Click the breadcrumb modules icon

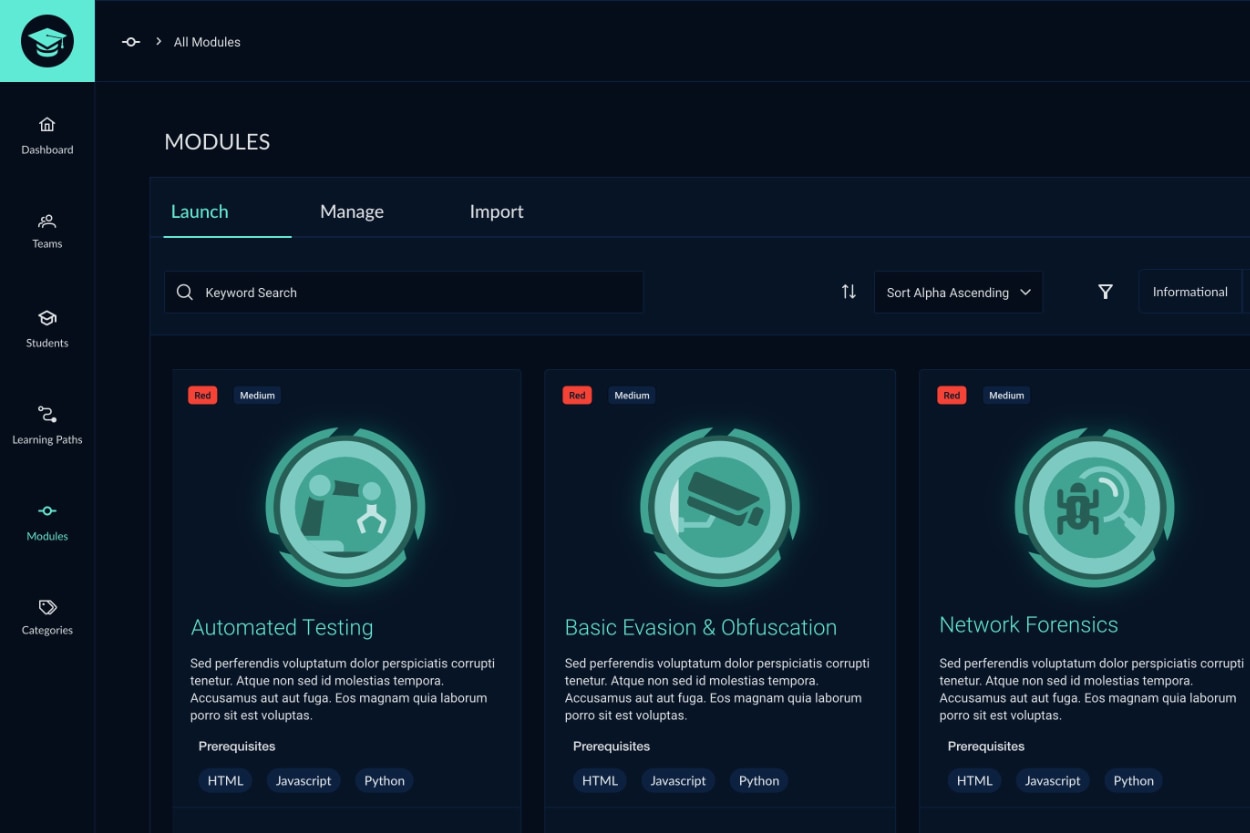pyautogui.click(x=131, y=42)
